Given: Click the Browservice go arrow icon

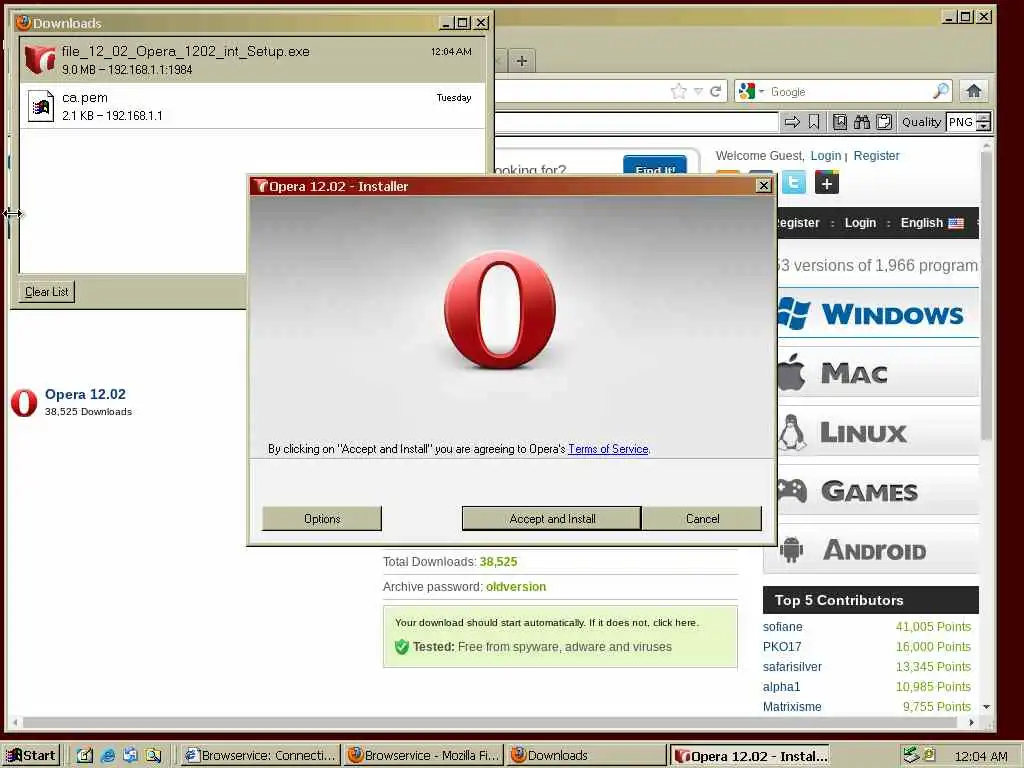Looking at the screenshot, I should (x=792, y=122).
